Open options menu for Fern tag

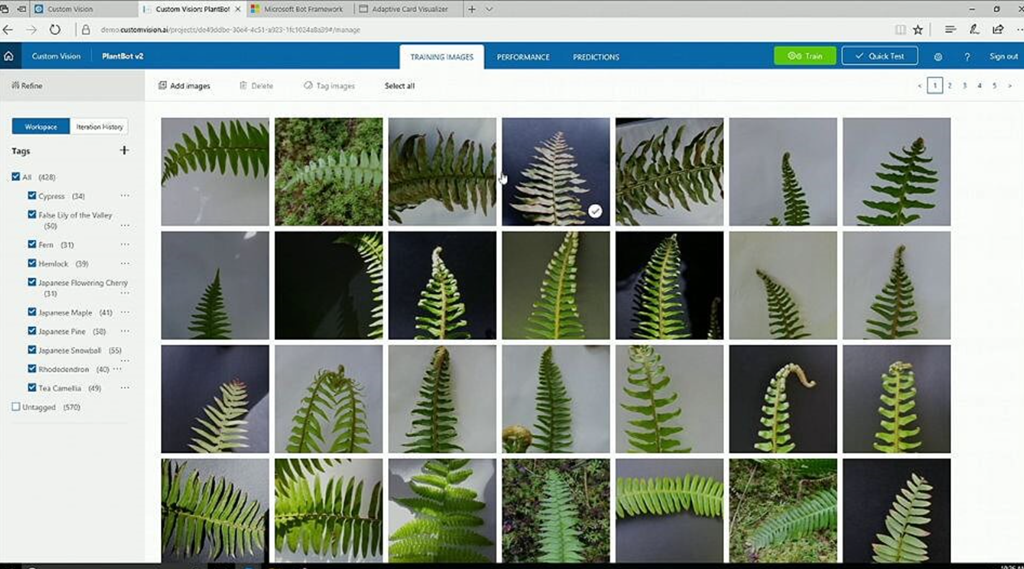[125, 244]
